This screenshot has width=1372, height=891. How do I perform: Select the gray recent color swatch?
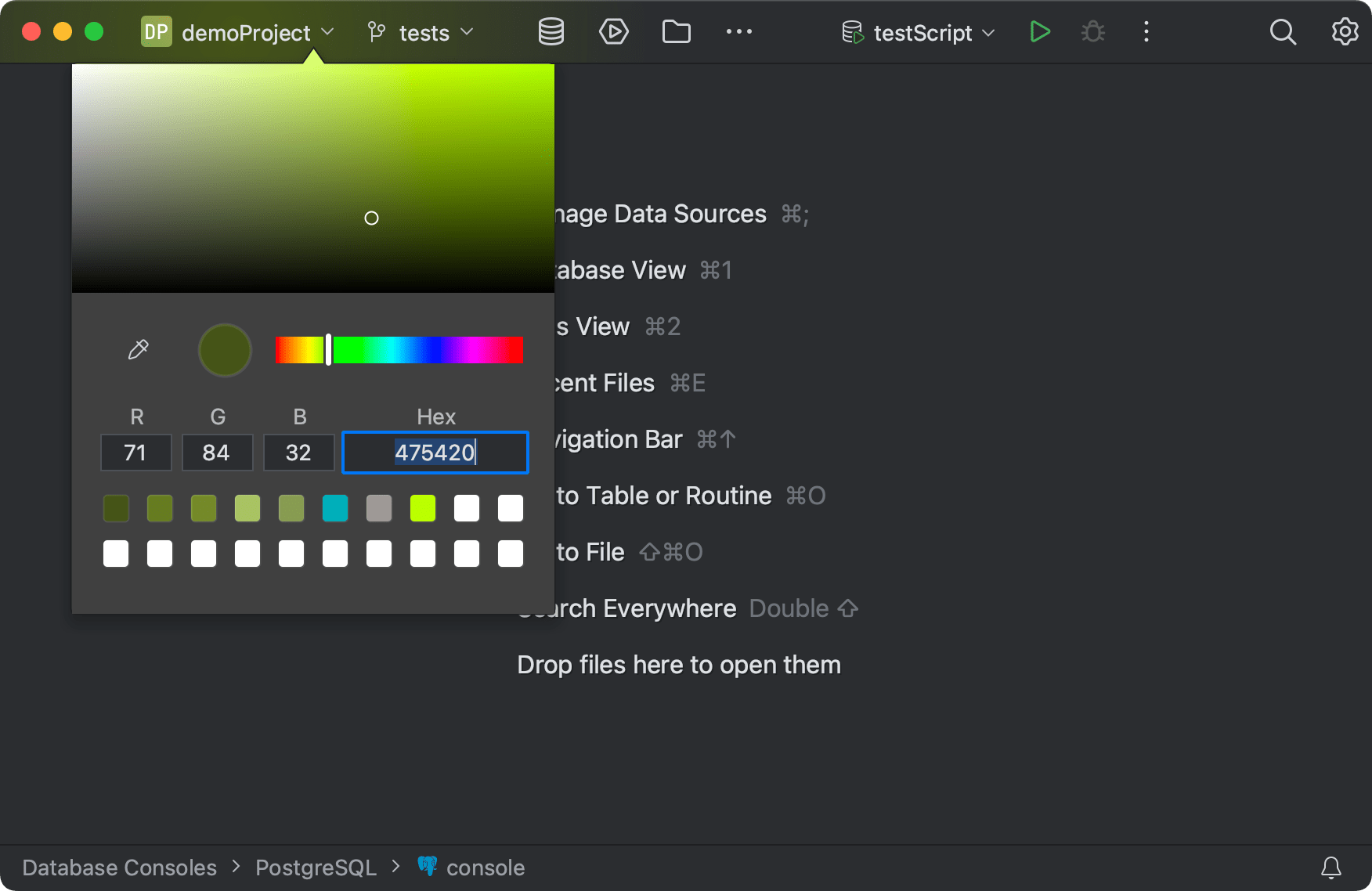coord(379,508)
